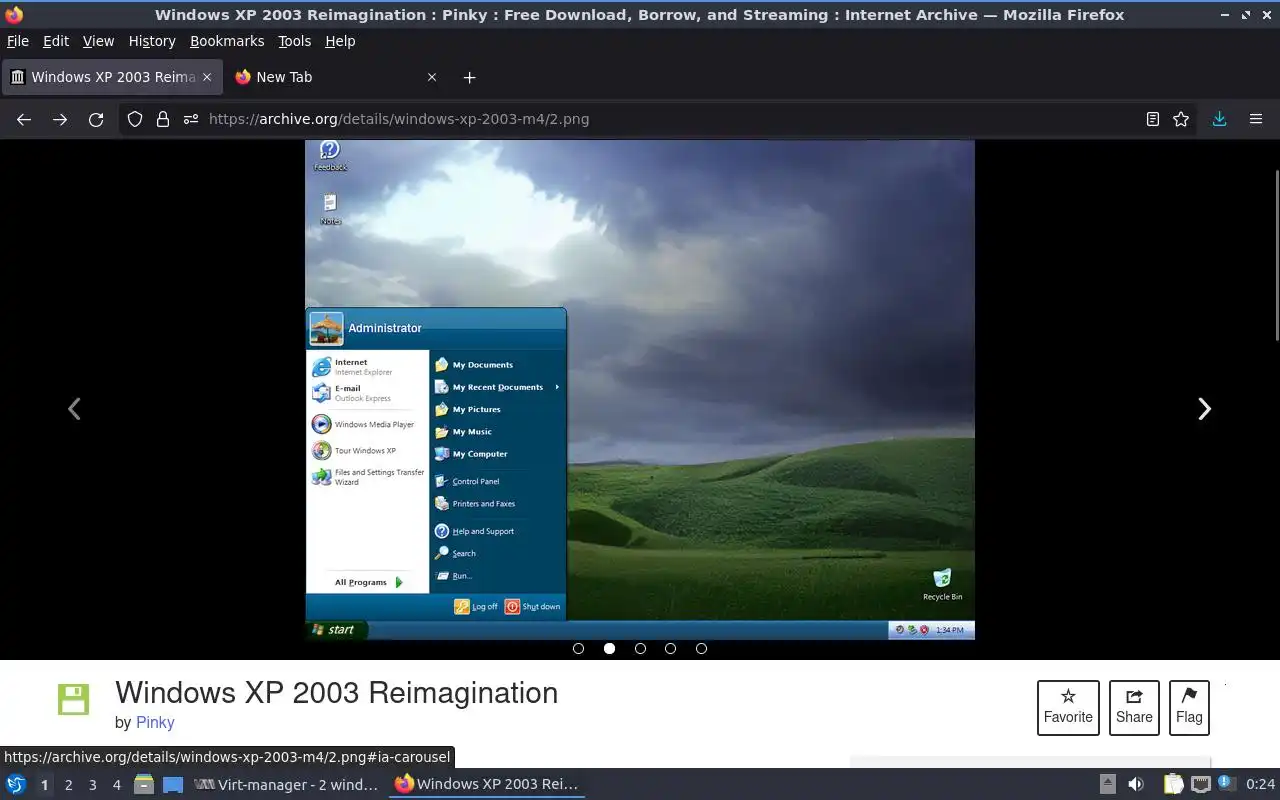Show the previous carousel image
Viewport: 1280px width, 800px height.
click(x=74, y=409)
